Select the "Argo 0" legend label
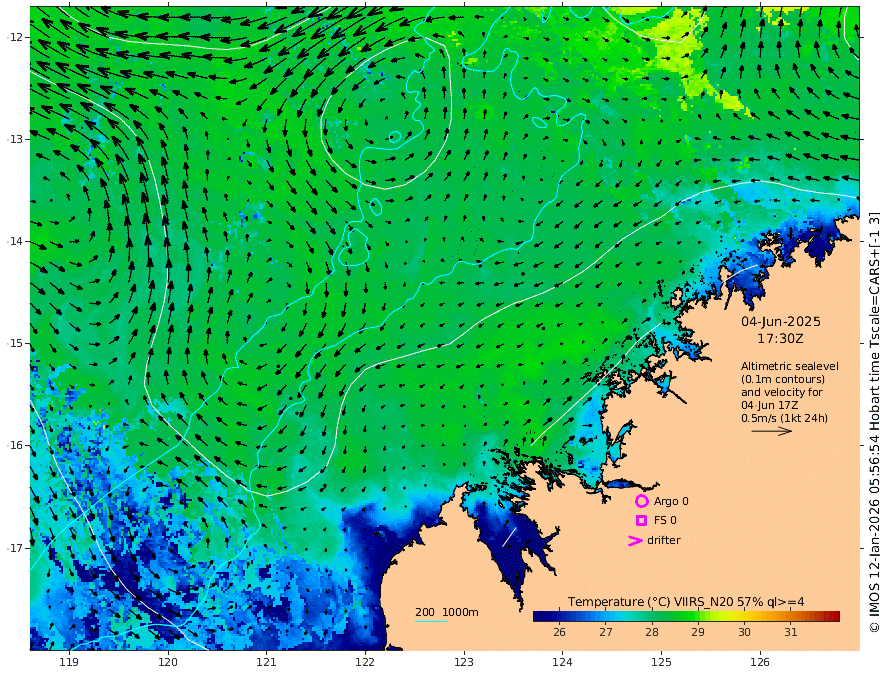The width and height of the screenshot is (880, 680). 671,501
